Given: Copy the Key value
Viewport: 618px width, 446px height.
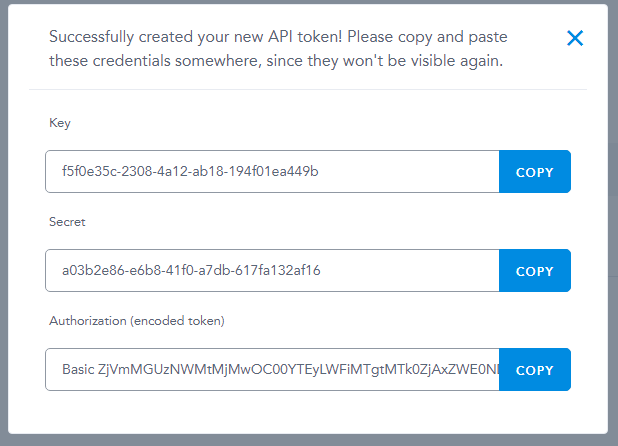Looking at the screenshot, I should point(534,172).
